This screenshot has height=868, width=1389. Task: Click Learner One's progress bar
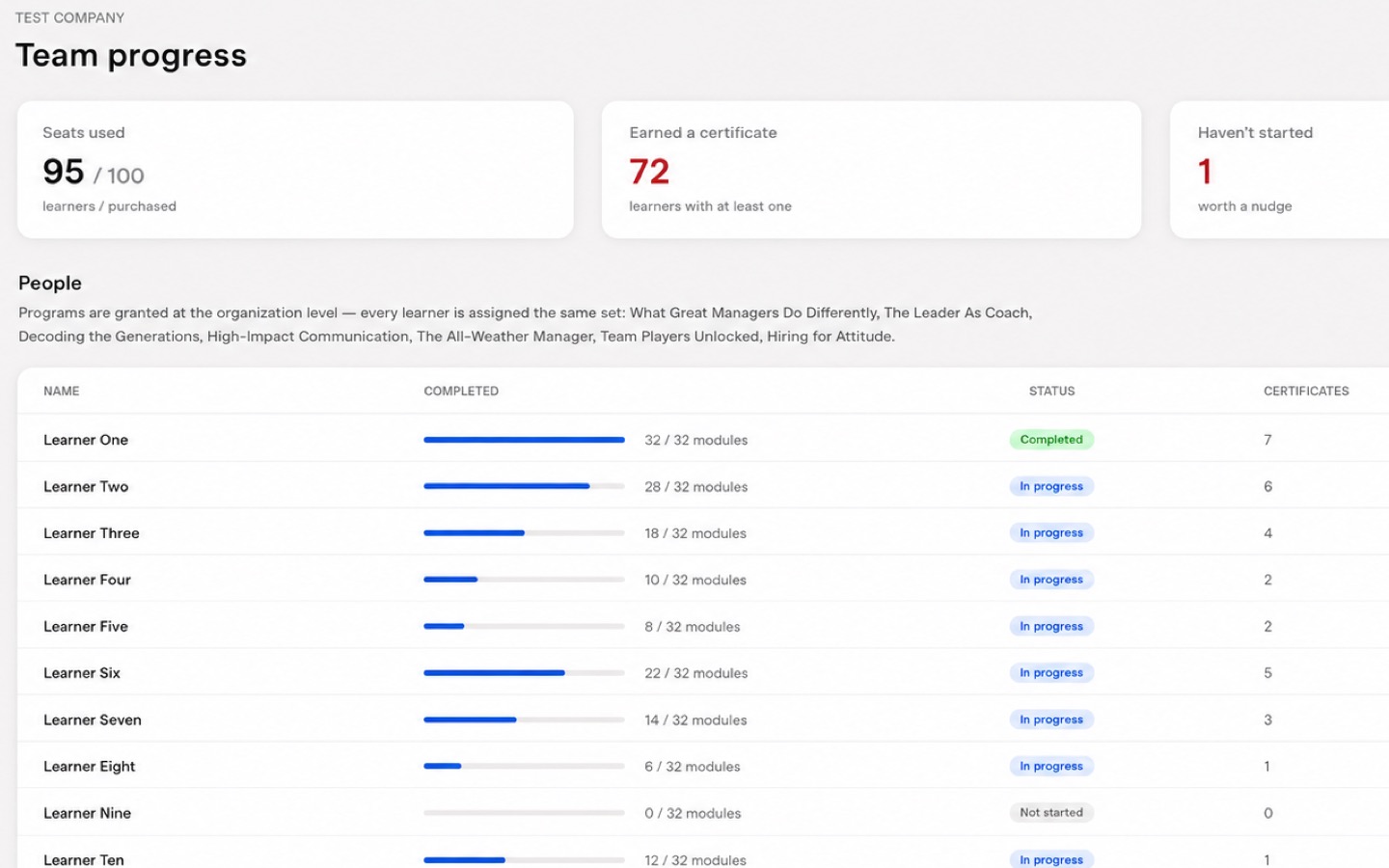point(524,440)
